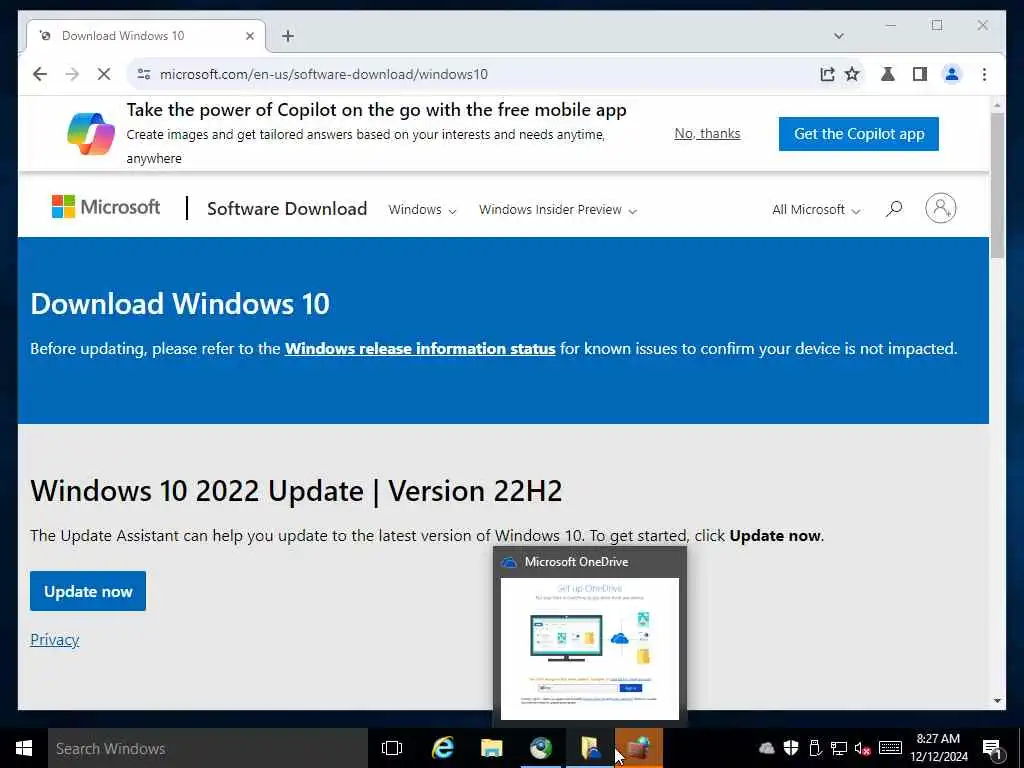Screen dimensions: 1024x768
Task: Click the Search Windows box
Action: click(x=208, y=748)
